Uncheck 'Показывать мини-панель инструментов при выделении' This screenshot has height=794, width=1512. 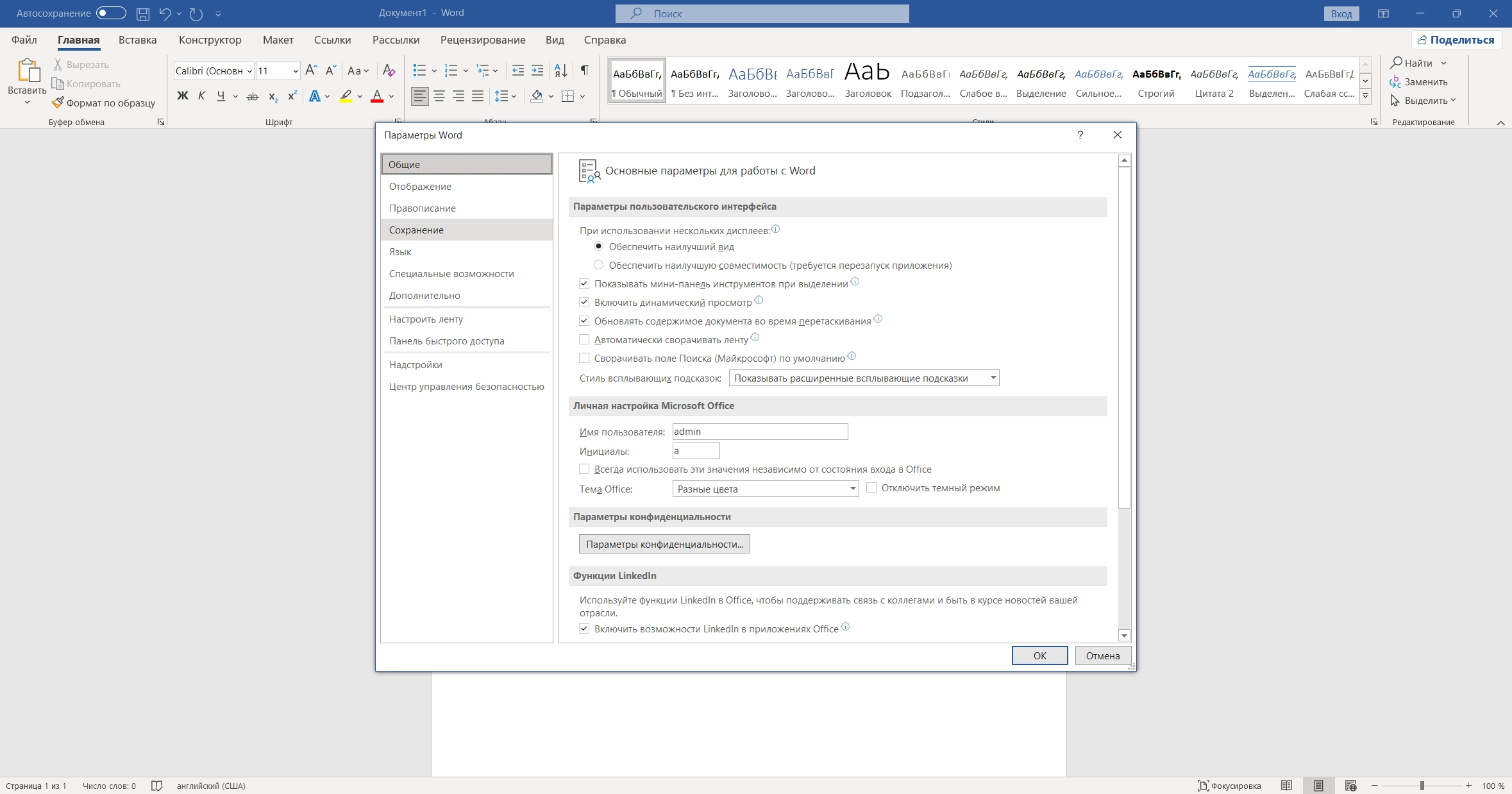[x=584, y=283]
